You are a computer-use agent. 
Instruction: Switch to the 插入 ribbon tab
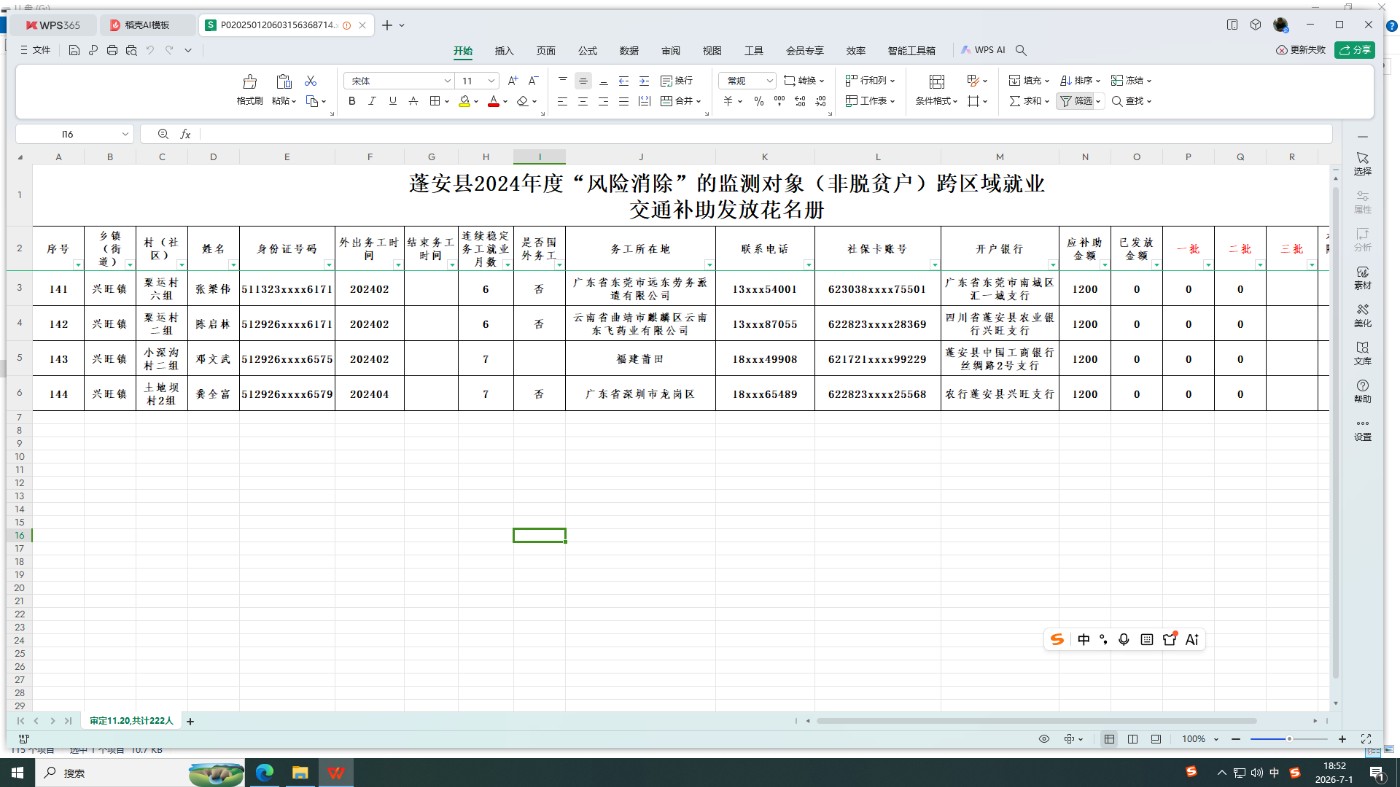pyautogui.click(x=504, y=50)
